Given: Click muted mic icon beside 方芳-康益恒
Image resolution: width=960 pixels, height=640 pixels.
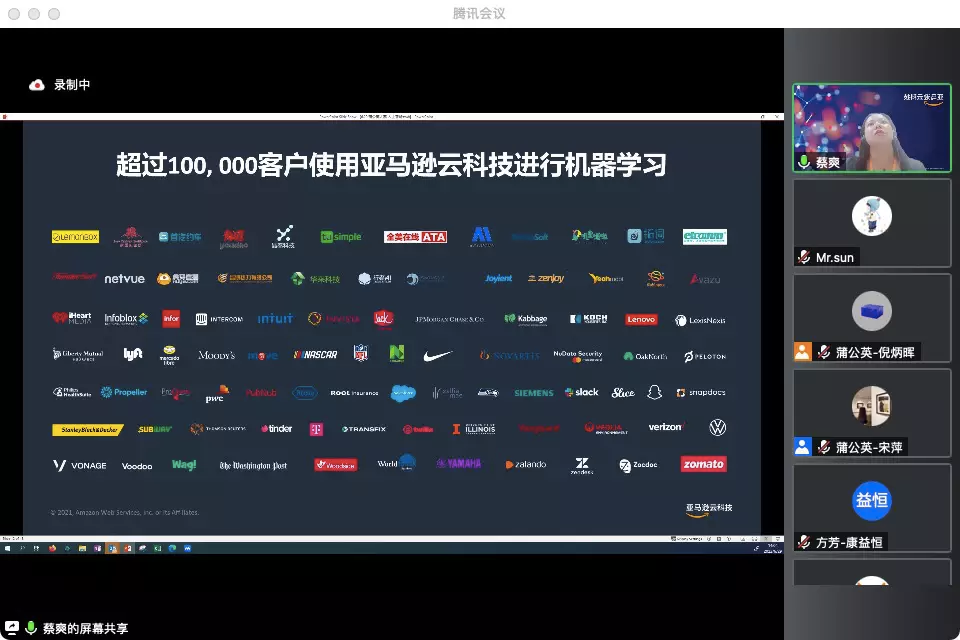Looking at the screenshot, I should [804, 542].
